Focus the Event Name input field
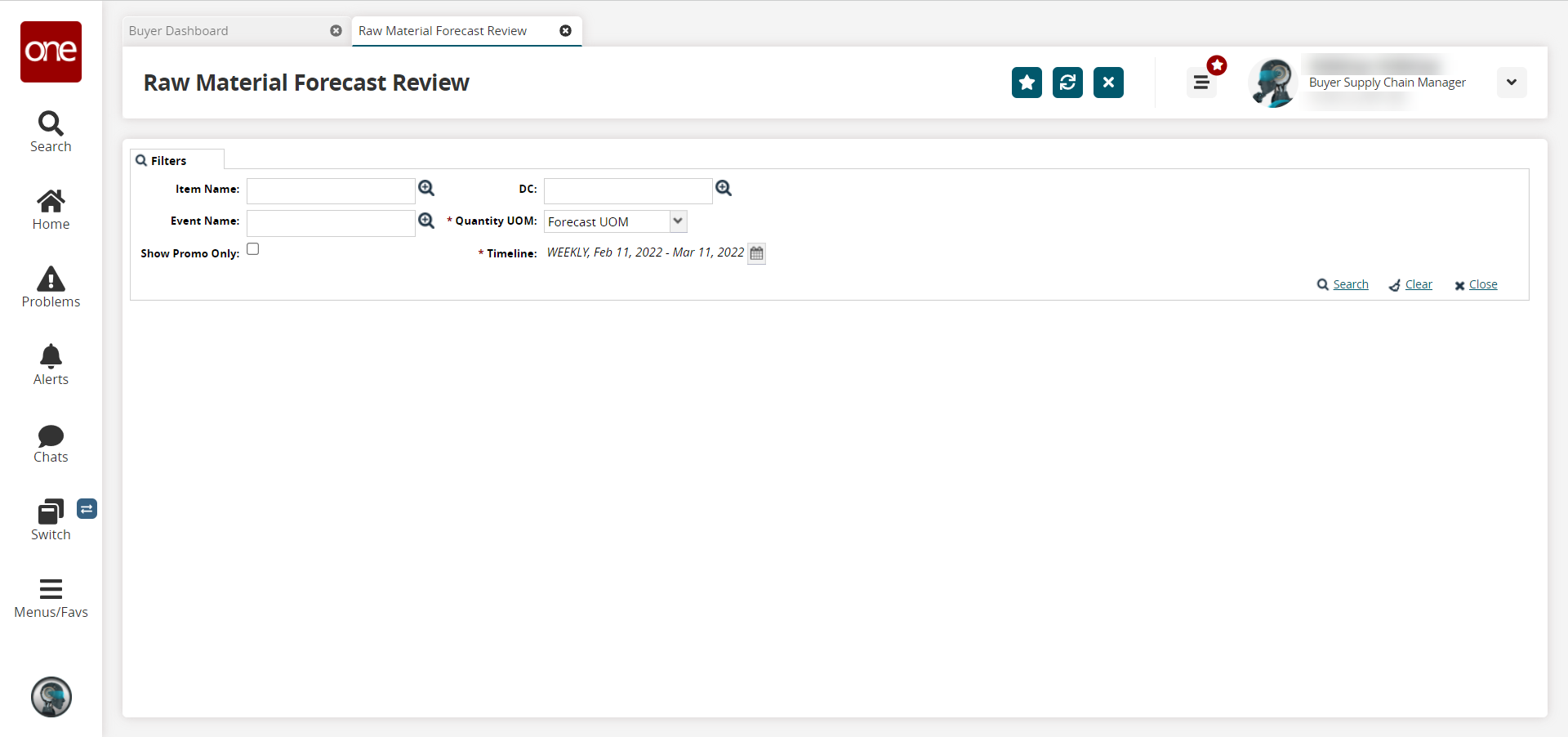The image size is (1568, 737). (331, 223)
